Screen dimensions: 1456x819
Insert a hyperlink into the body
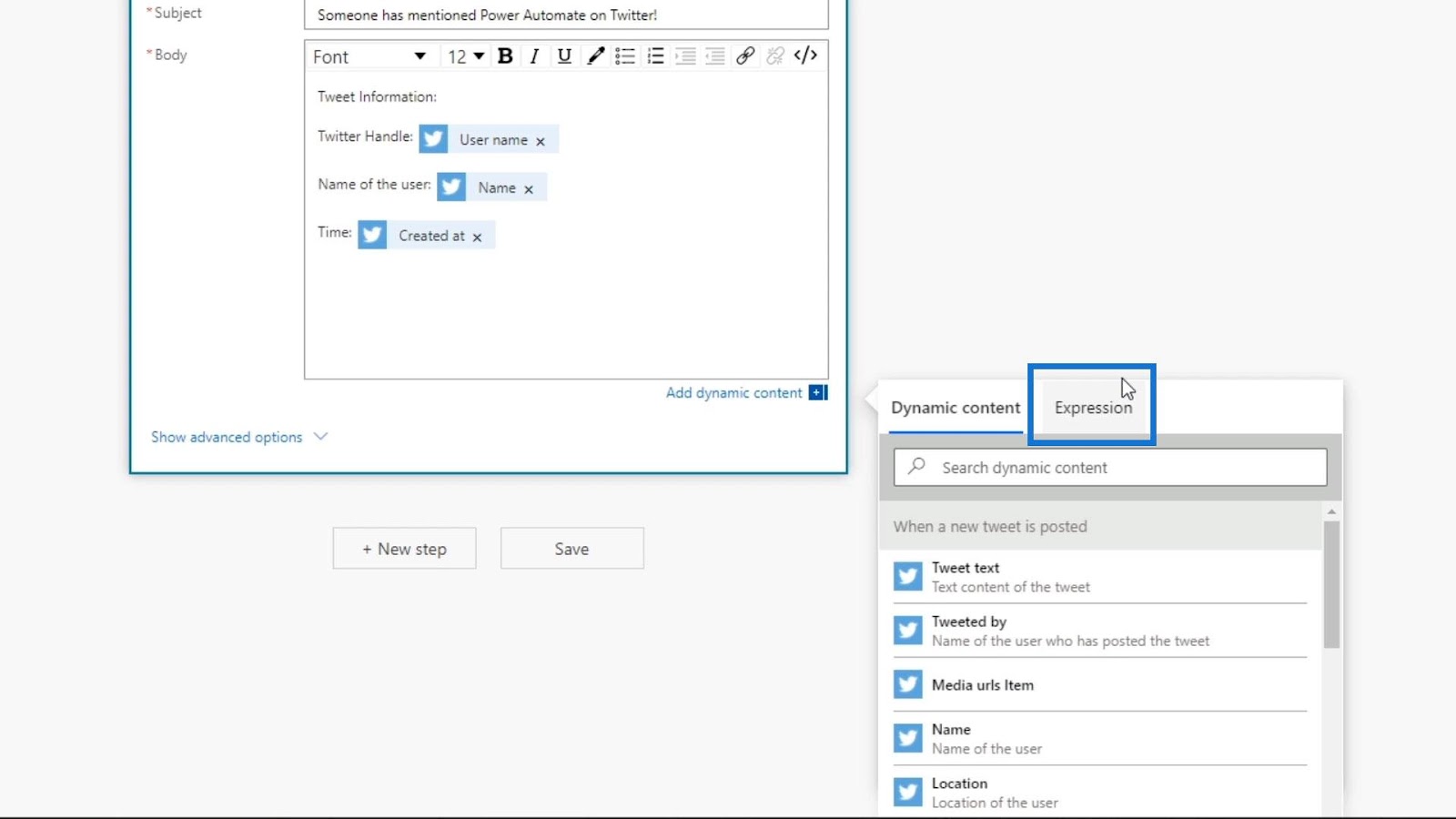(x=745, y=56)
